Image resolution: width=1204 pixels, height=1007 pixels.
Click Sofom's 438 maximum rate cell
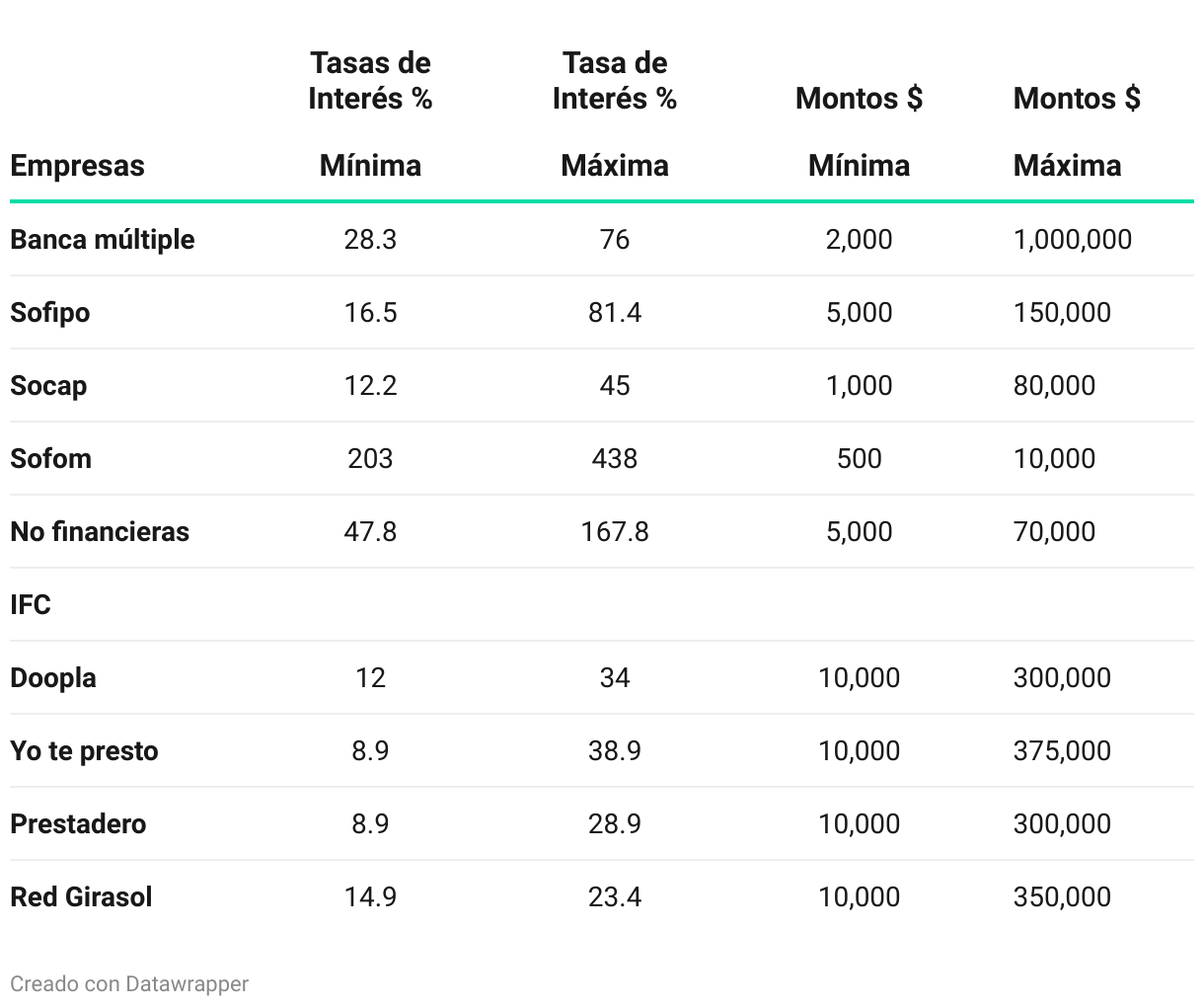[614, 459]
